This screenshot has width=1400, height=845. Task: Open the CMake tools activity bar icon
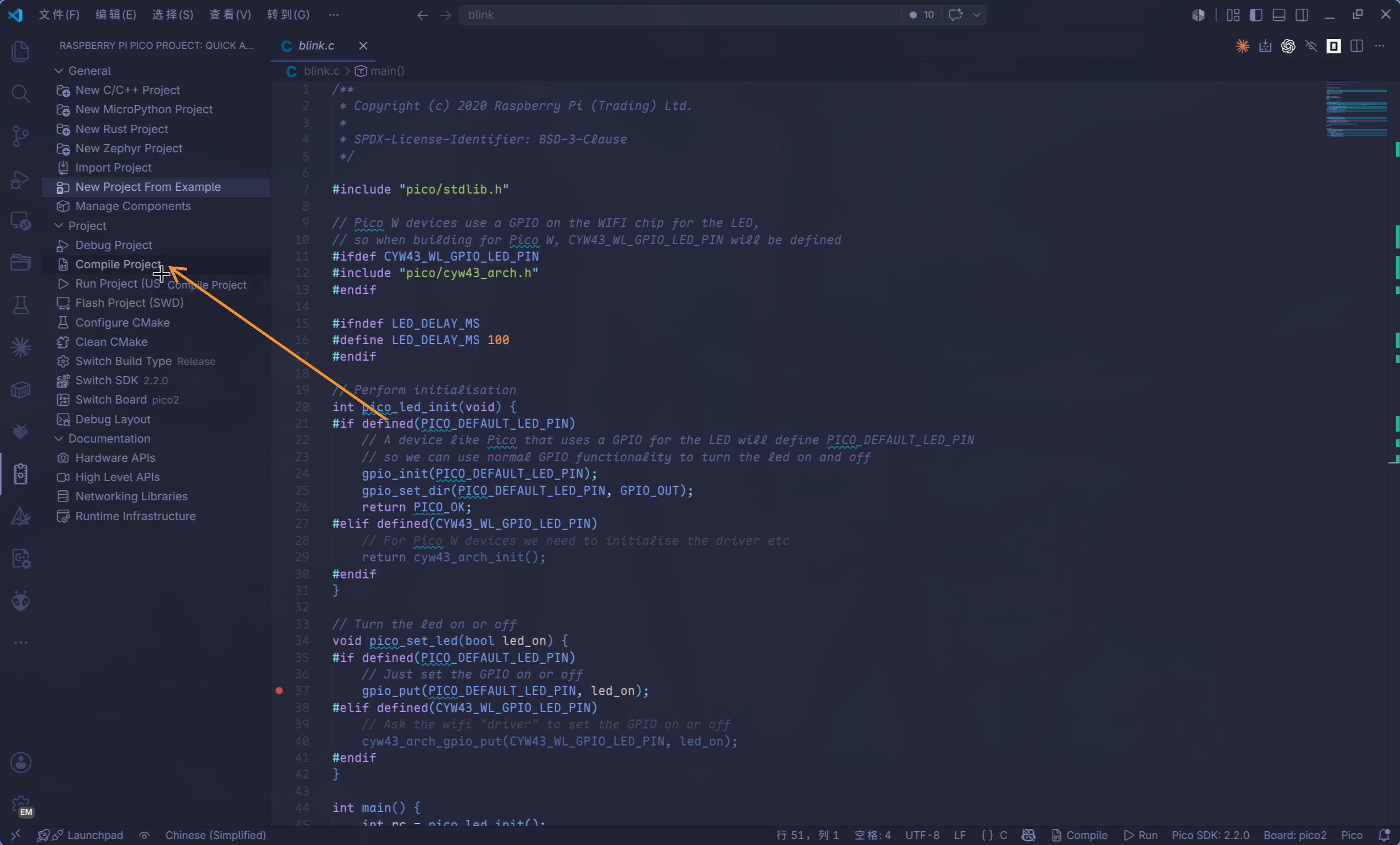20,516
